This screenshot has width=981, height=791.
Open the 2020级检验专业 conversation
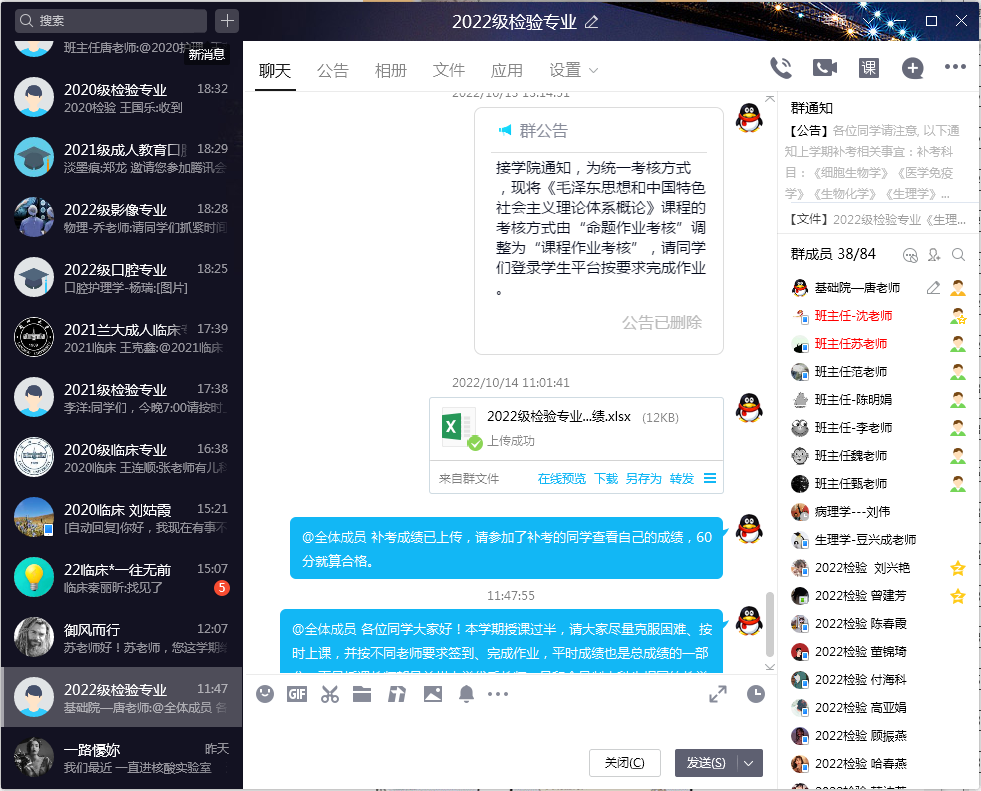click(x=121, y=98)
